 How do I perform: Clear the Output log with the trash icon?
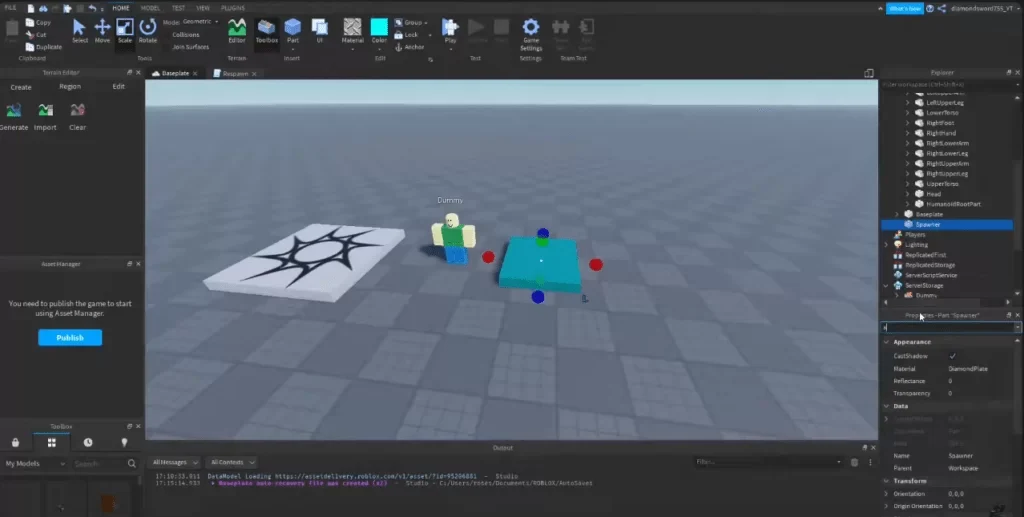pyautogui.click(x=854, y=462)
